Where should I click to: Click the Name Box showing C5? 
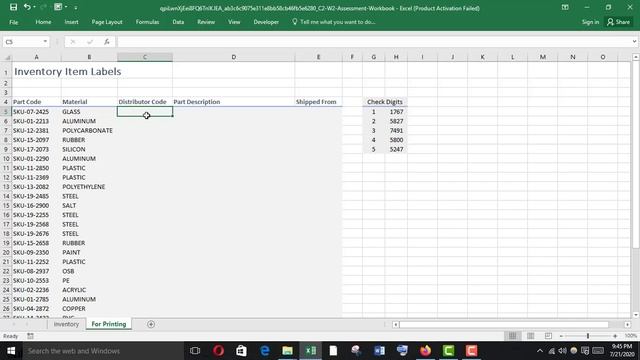tap(22, 42)
